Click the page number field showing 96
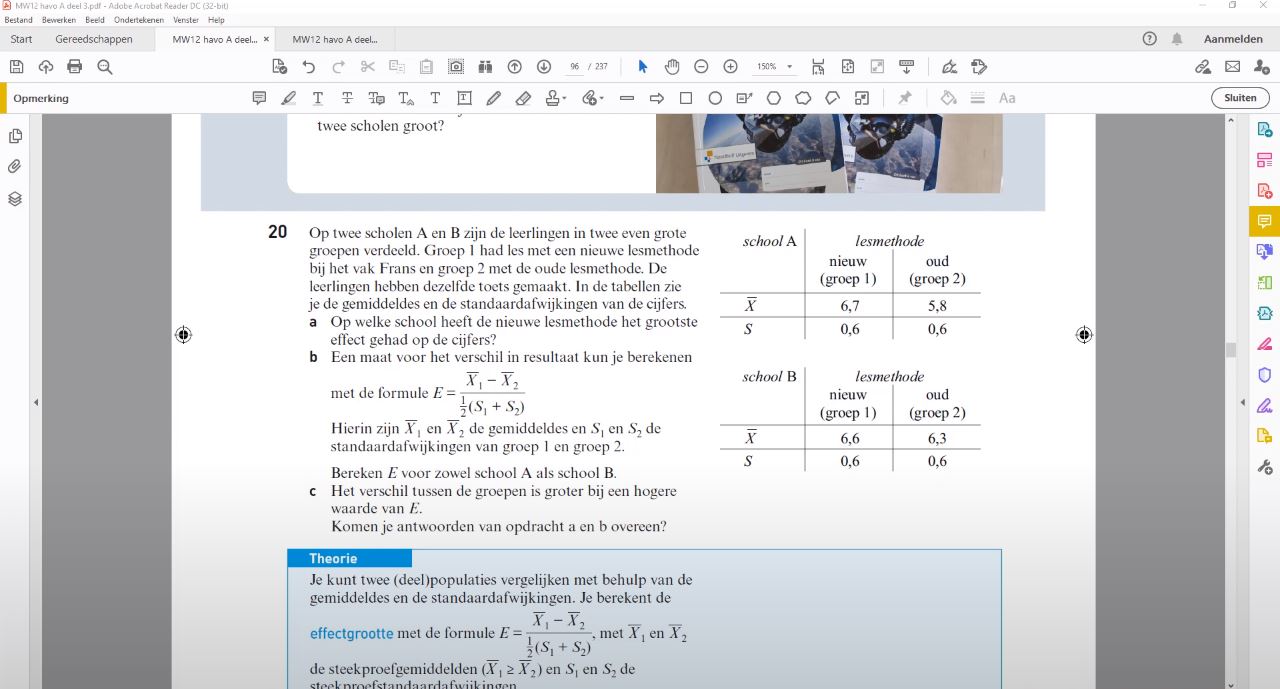 575,67
